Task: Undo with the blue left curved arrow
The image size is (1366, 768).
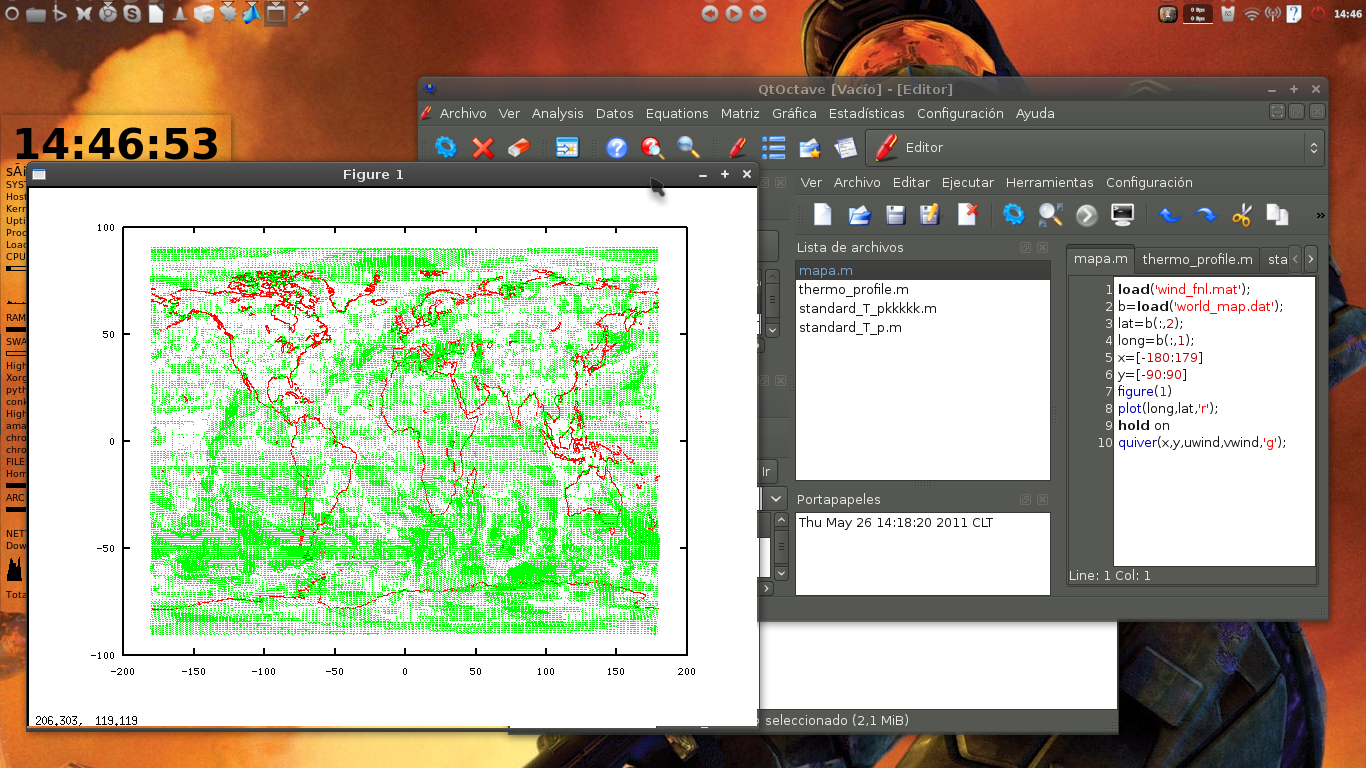Action: [x=1170, y=214]
